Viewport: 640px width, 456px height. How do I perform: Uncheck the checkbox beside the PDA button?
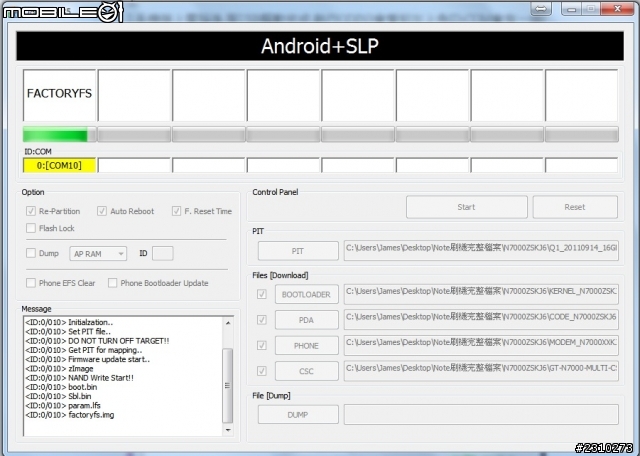(x=262, y=320)
